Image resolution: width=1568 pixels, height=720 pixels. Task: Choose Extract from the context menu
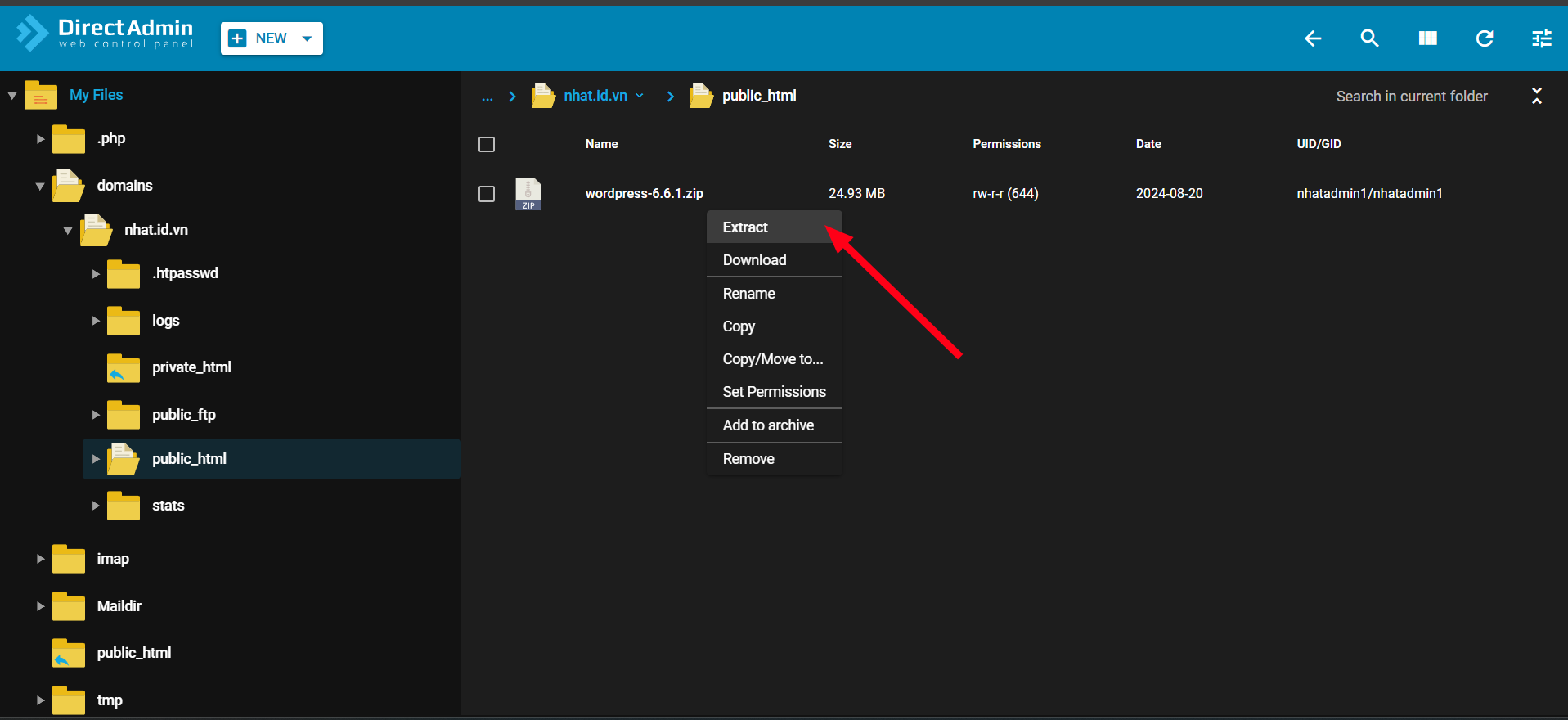775,227
